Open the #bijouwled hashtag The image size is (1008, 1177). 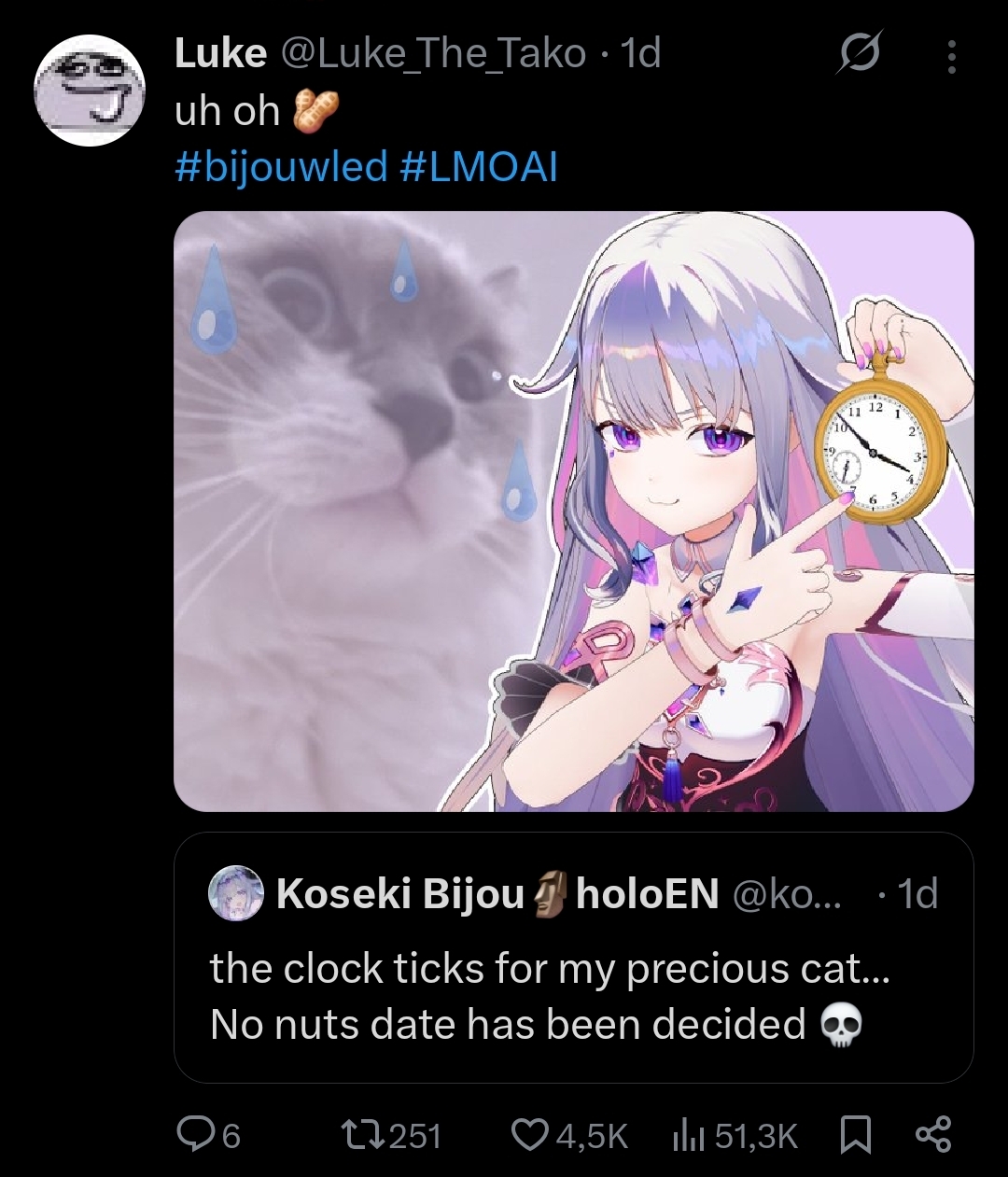click(x=281, y=167)
